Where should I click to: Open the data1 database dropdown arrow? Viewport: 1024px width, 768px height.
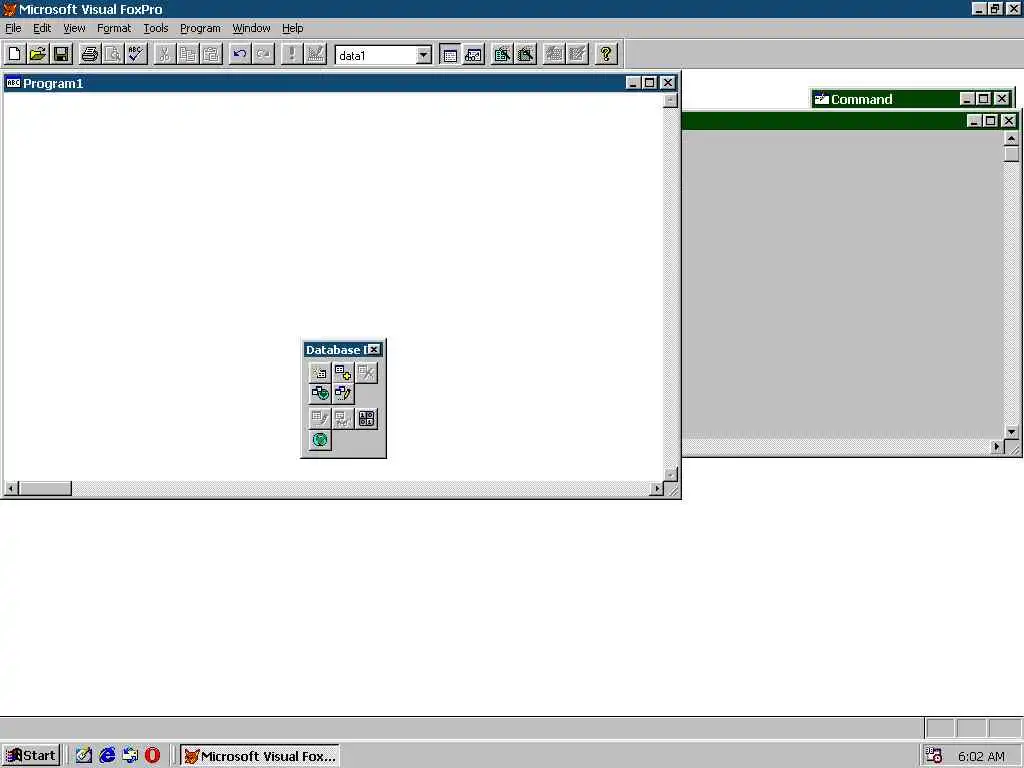(424, 55)
